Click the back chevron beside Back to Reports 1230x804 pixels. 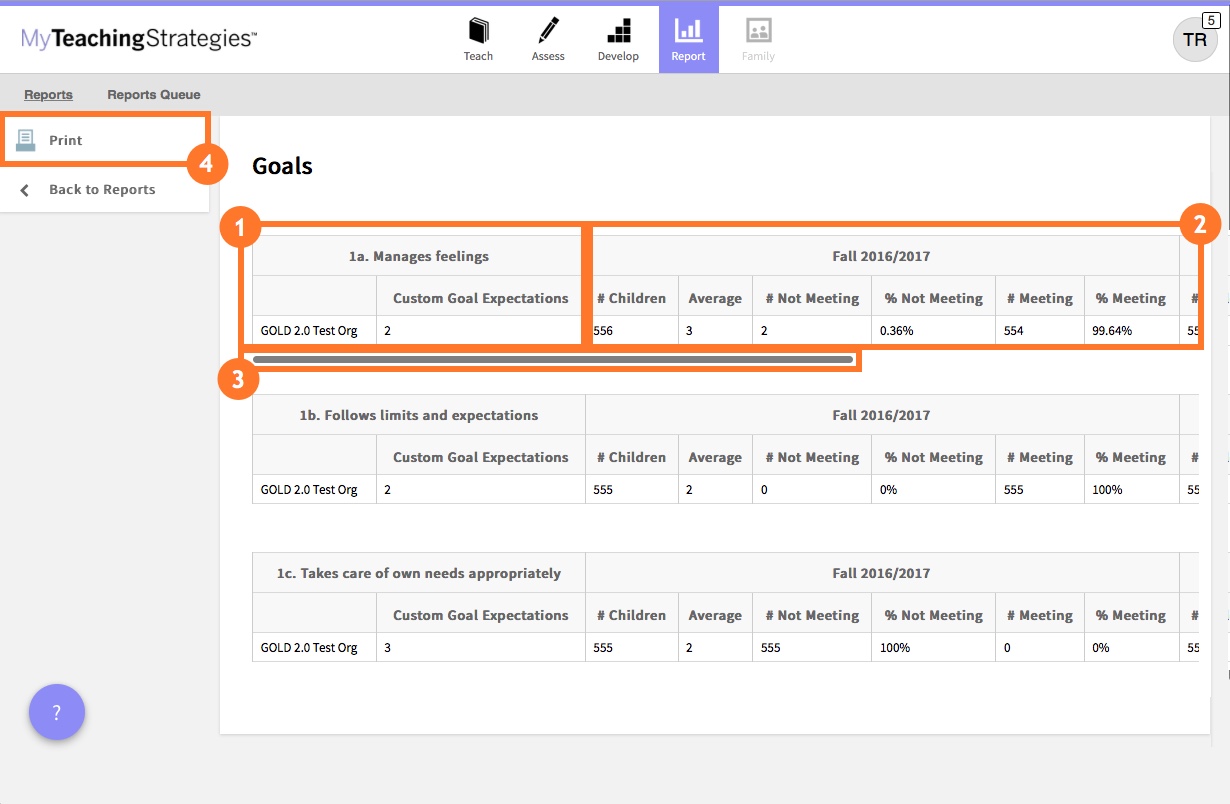23,189
